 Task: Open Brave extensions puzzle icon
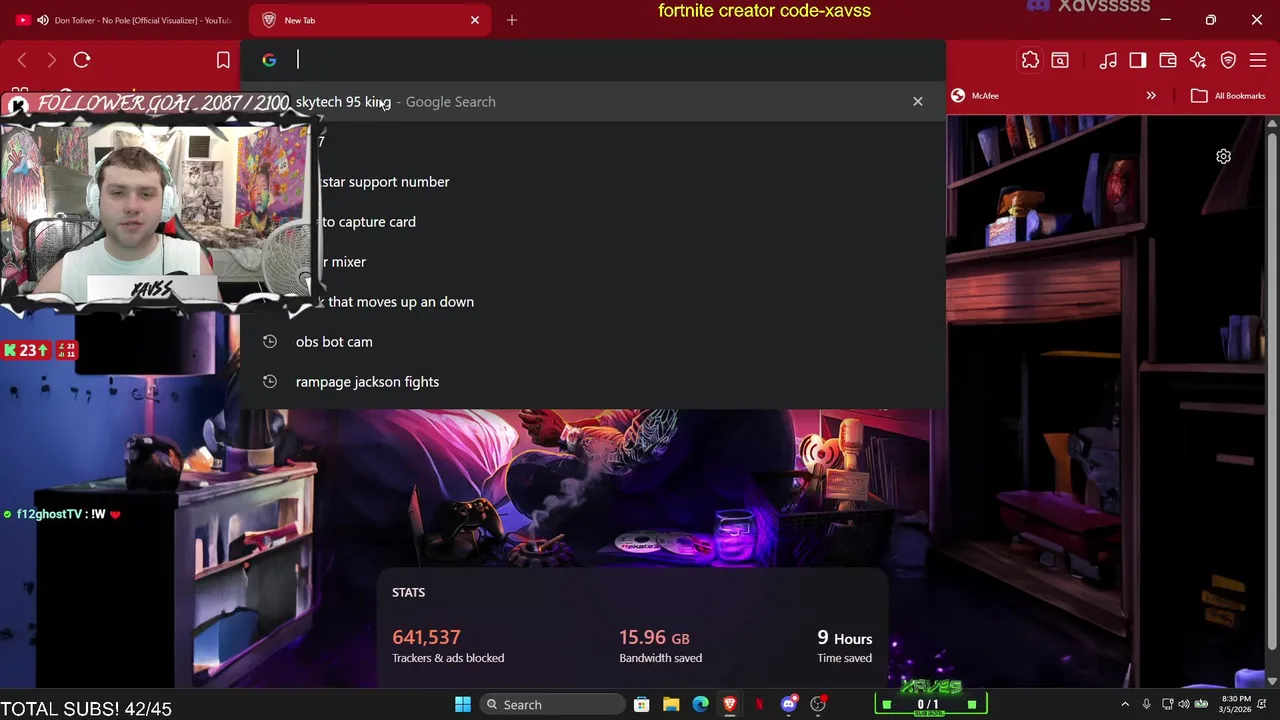click(1030, 61)
